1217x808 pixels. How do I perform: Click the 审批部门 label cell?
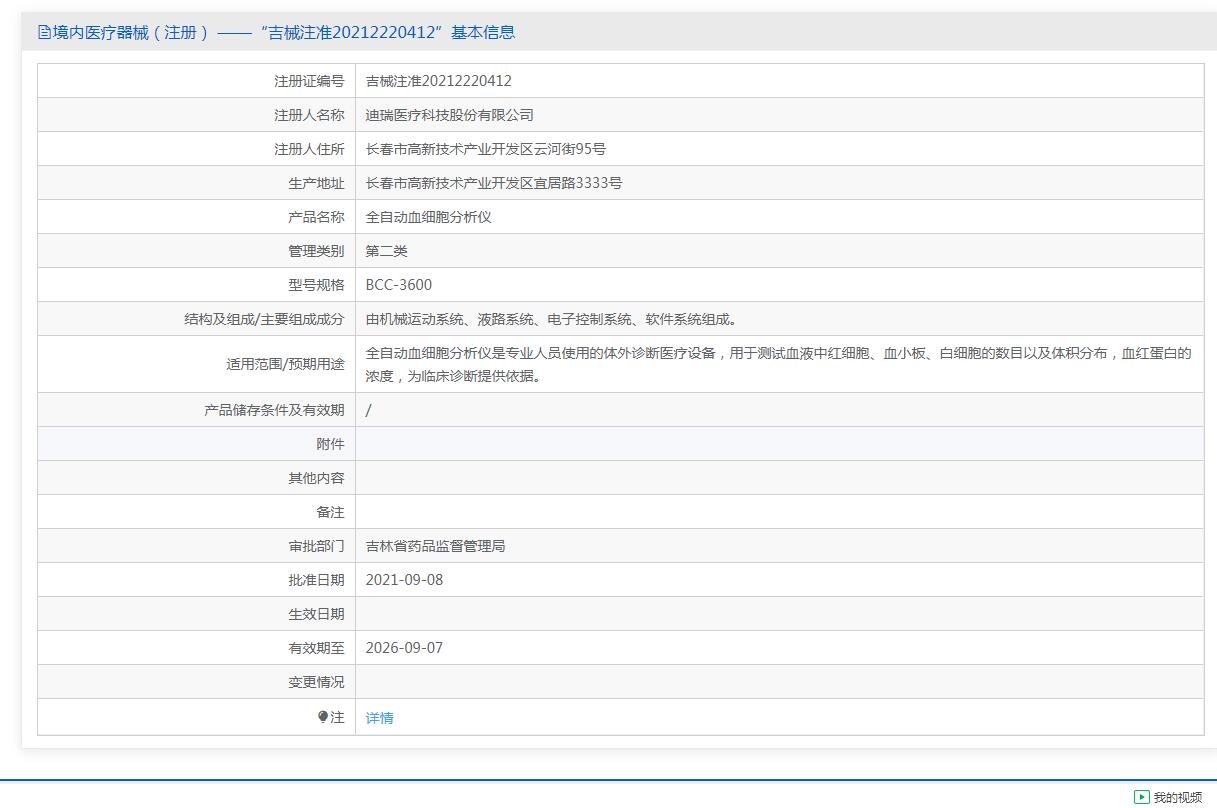coord(197,546)
